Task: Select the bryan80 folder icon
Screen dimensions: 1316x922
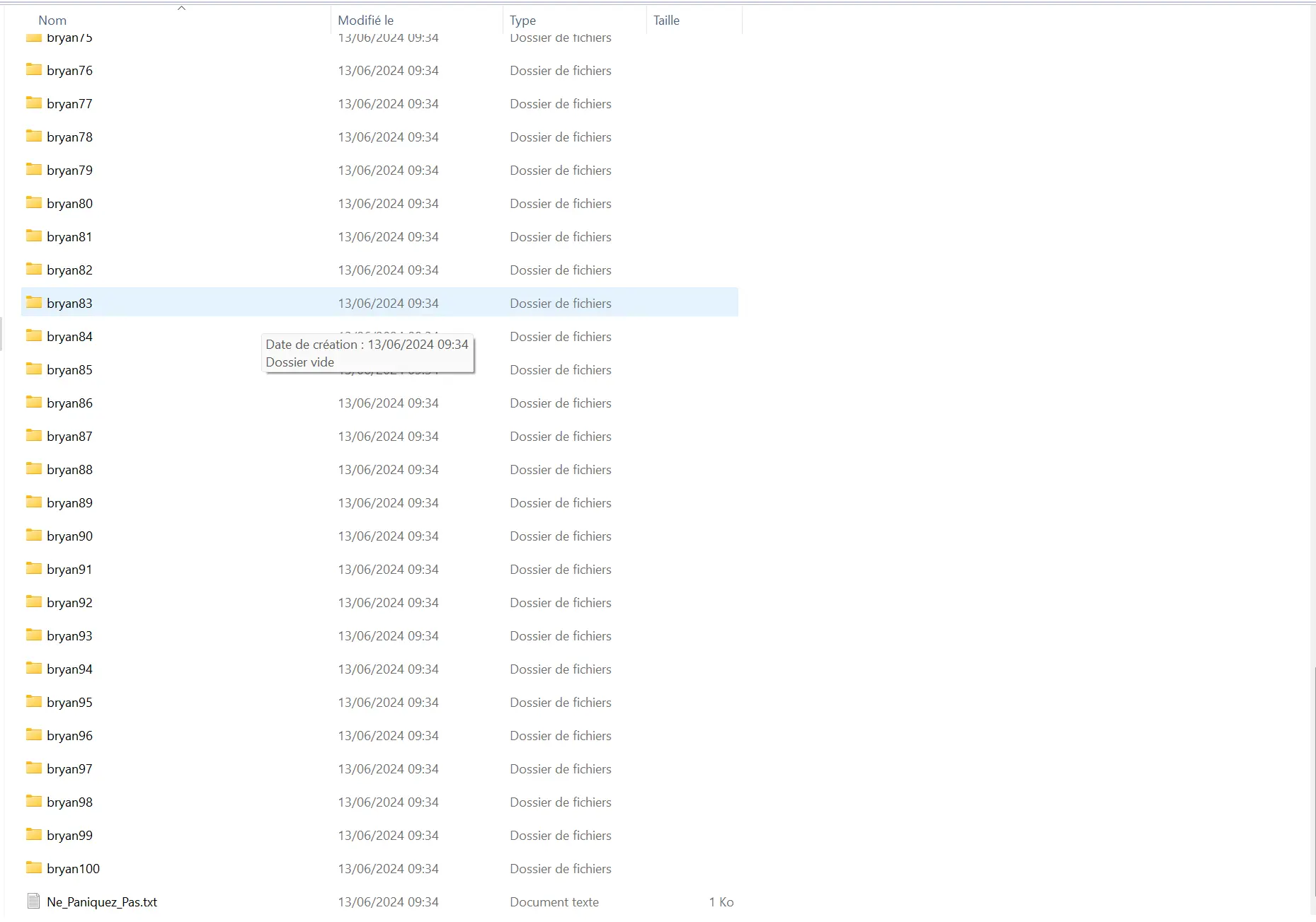Action: point(33,202)
